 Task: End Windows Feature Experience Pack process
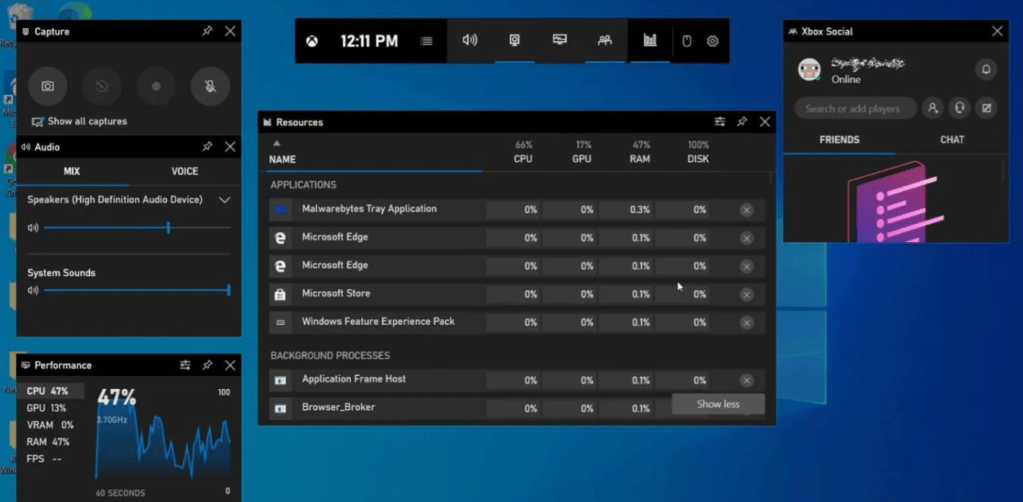click(747, 322)
